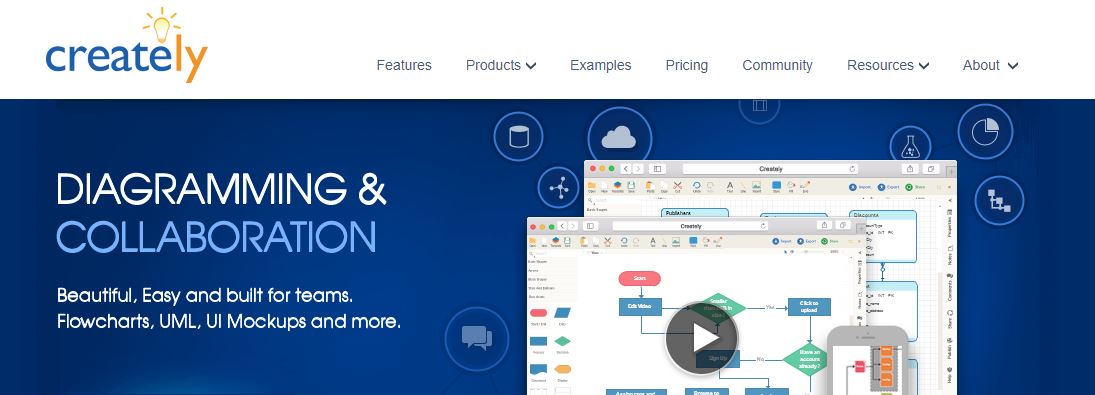Go to the Examples page
This screenshot has width=1095, height=395.
pos(601,65)
